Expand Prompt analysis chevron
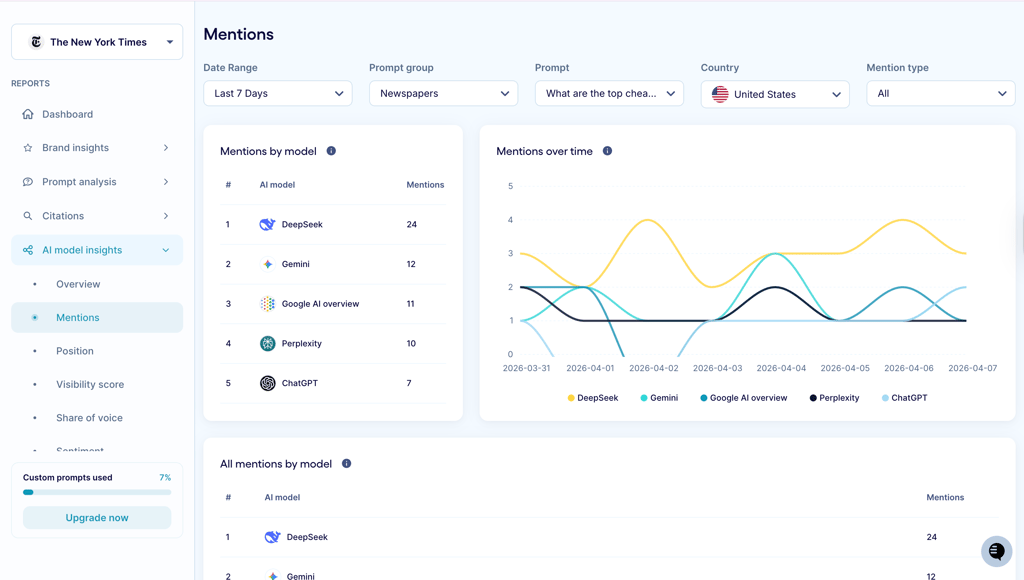 point(166,182)
